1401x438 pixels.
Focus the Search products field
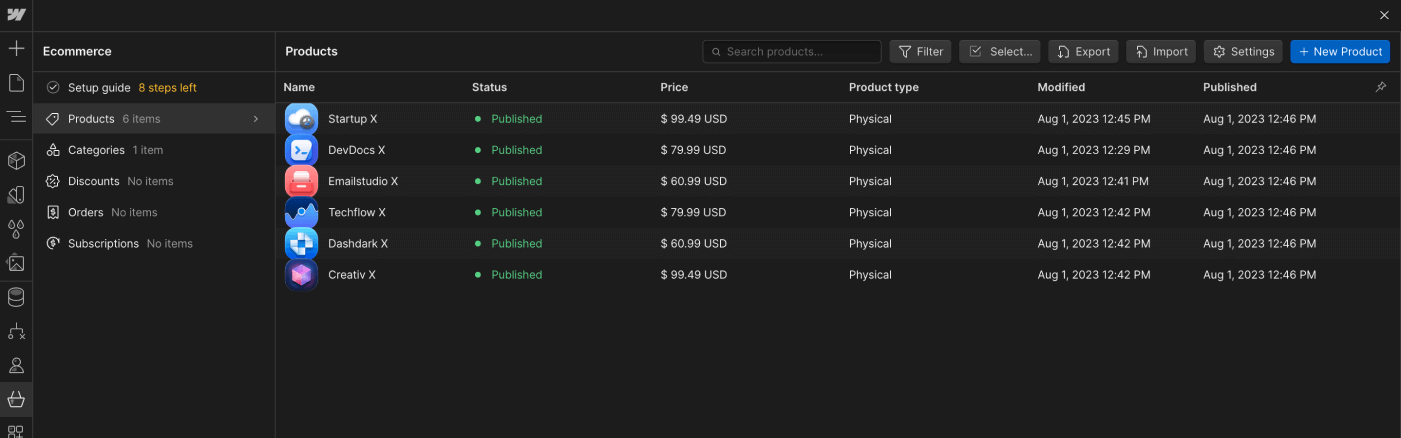[792, 52]
